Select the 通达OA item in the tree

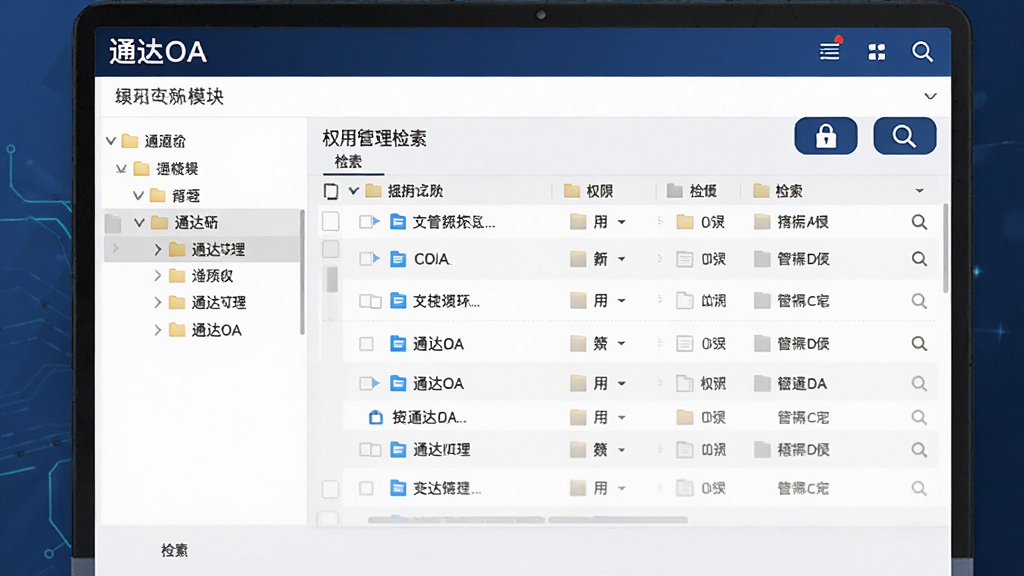(216, 330)
